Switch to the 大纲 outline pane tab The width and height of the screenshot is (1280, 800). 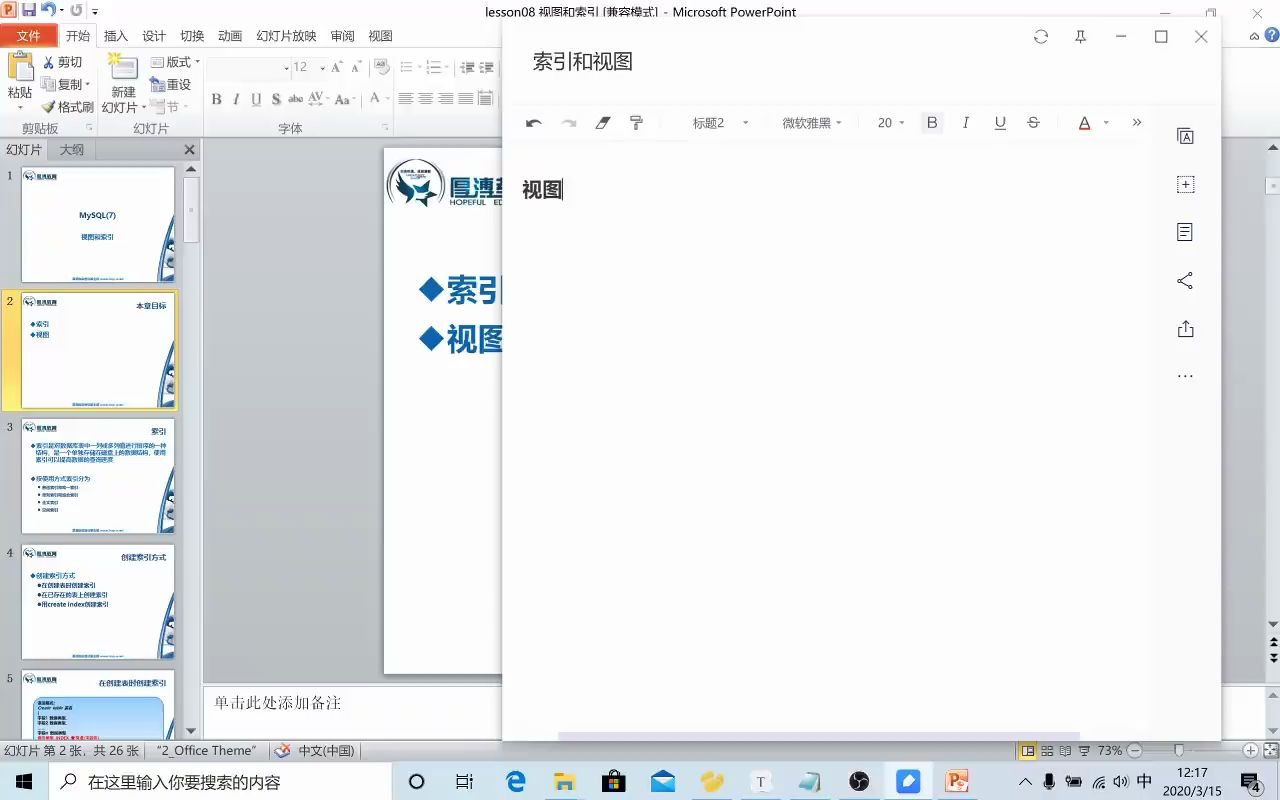tap(72, 150)
